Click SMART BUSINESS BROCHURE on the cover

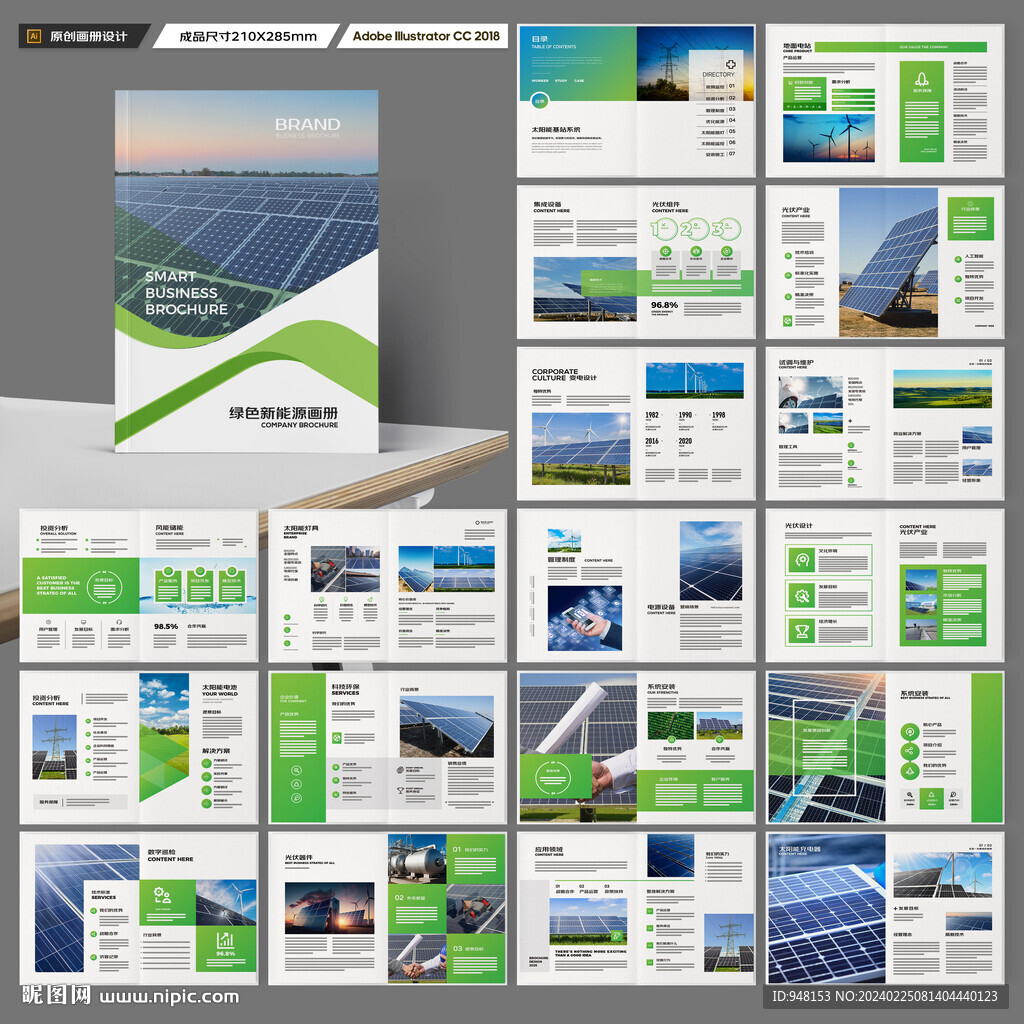[x=186, y=293]
